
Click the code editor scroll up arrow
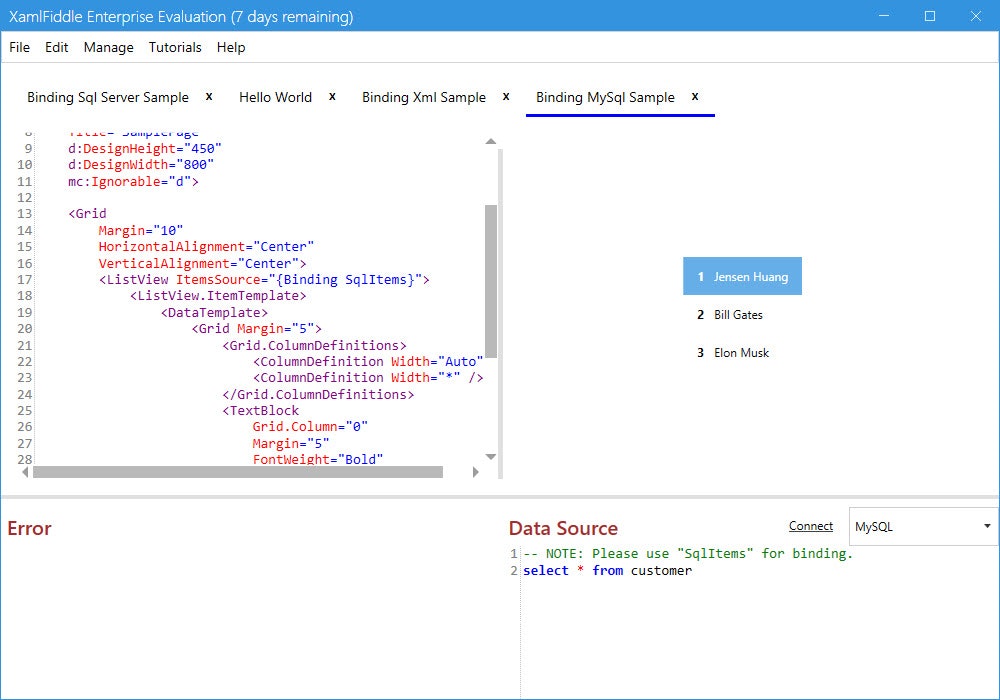point(490,142)
